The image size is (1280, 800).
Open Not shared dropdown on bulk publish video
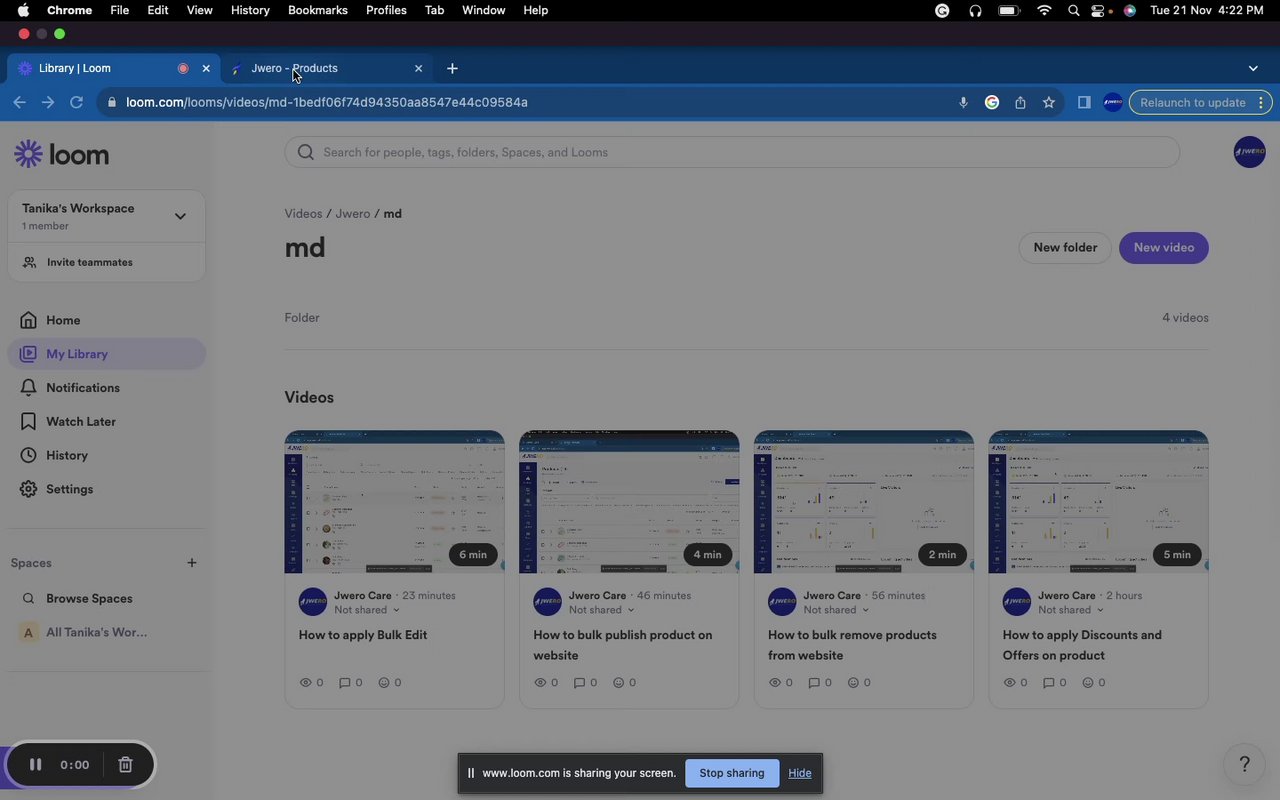point(602,610)
